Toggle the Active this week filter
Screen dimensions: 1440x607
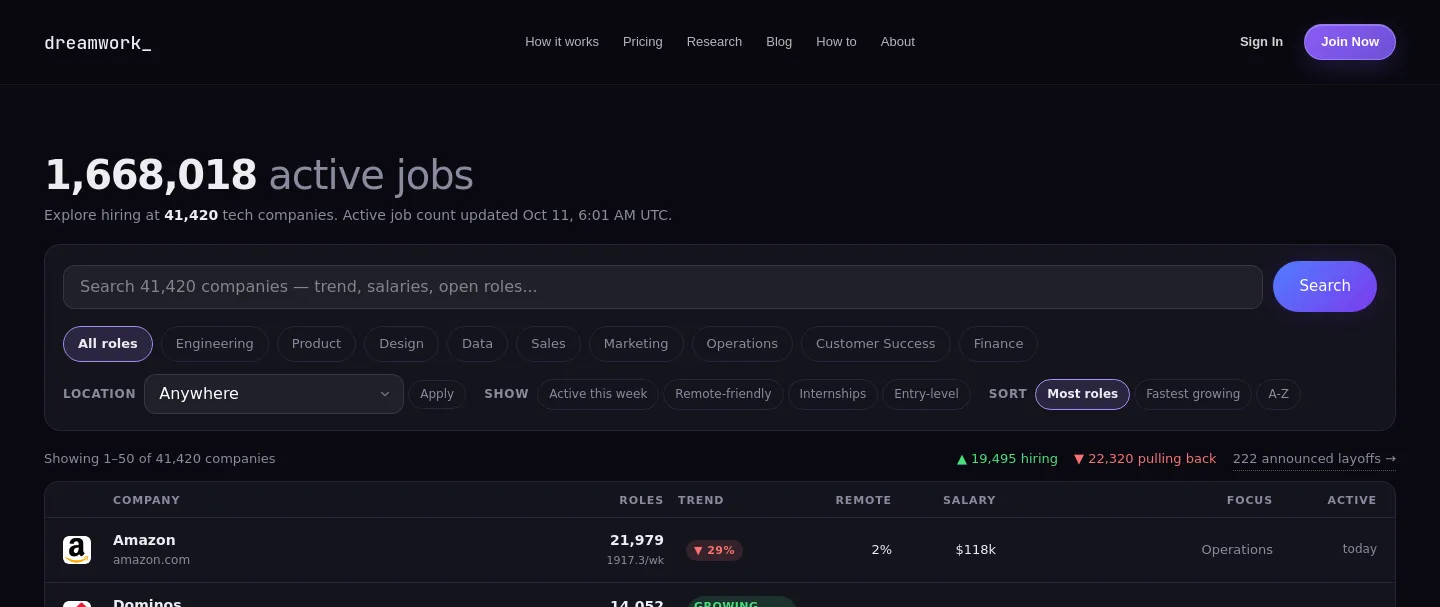pyautogui.click(x=598, y=394)
